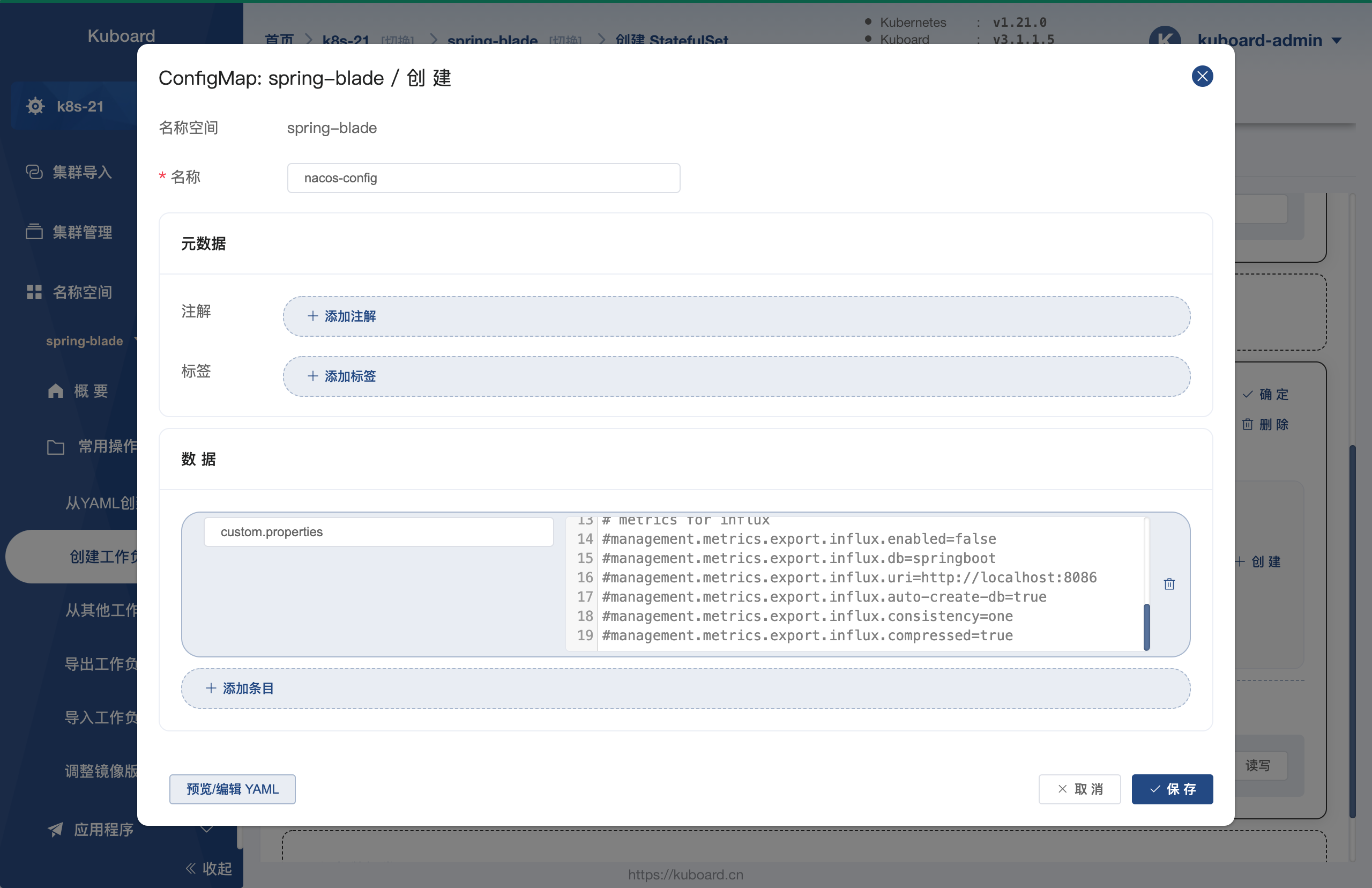Select the 名称空间 menu item

click(x=82, y=292)
